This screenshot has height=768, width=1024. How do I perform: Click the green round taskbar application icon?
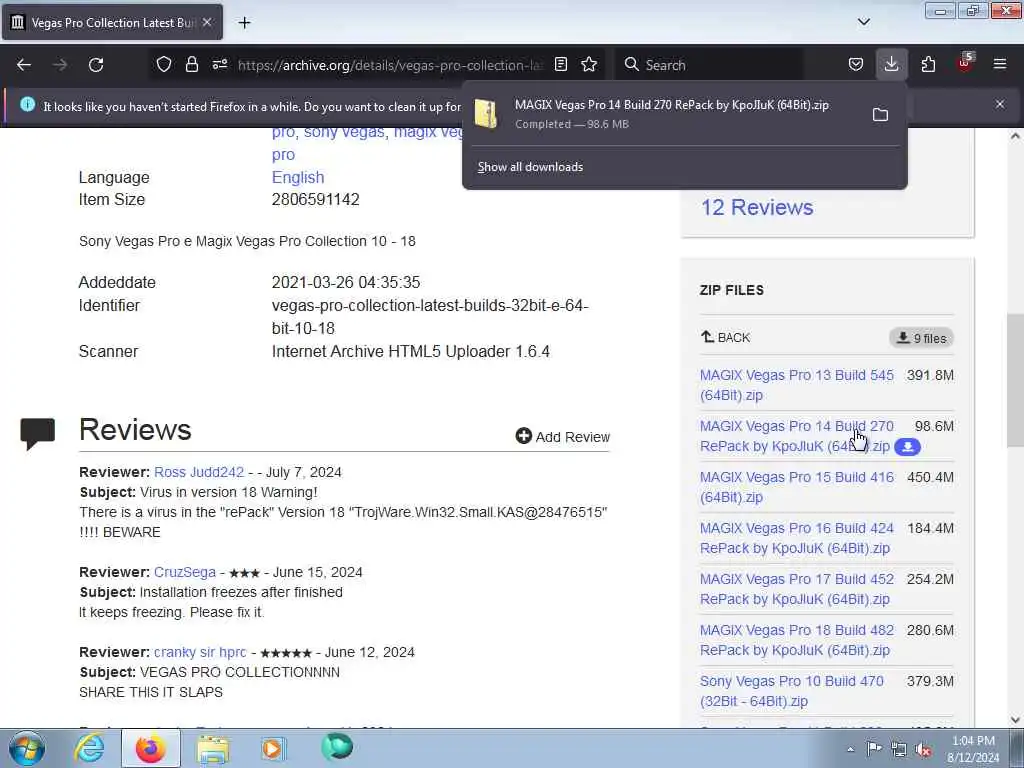click(x=337, y=747)
